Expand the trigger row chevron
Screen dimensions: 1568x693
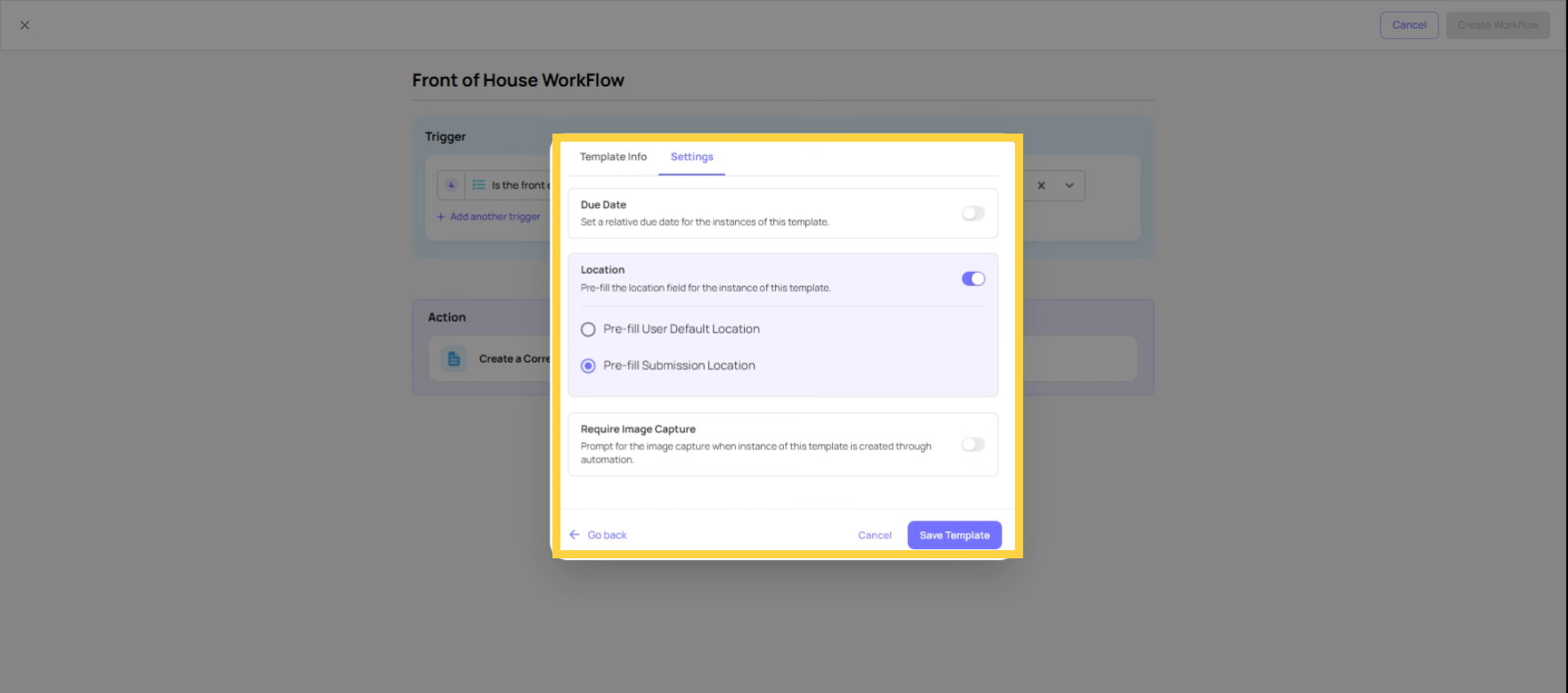pyautogui.click(x=1069, y=186)
